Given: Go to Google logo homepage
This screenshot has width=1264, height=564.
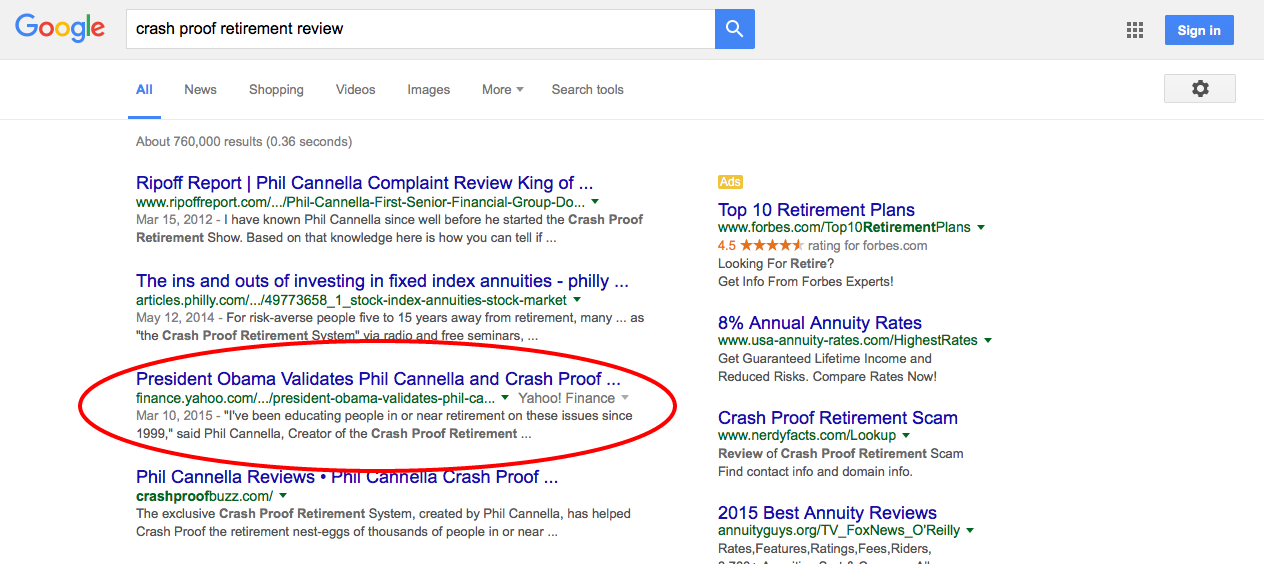Looking at the screenshot, I should 60,29.
